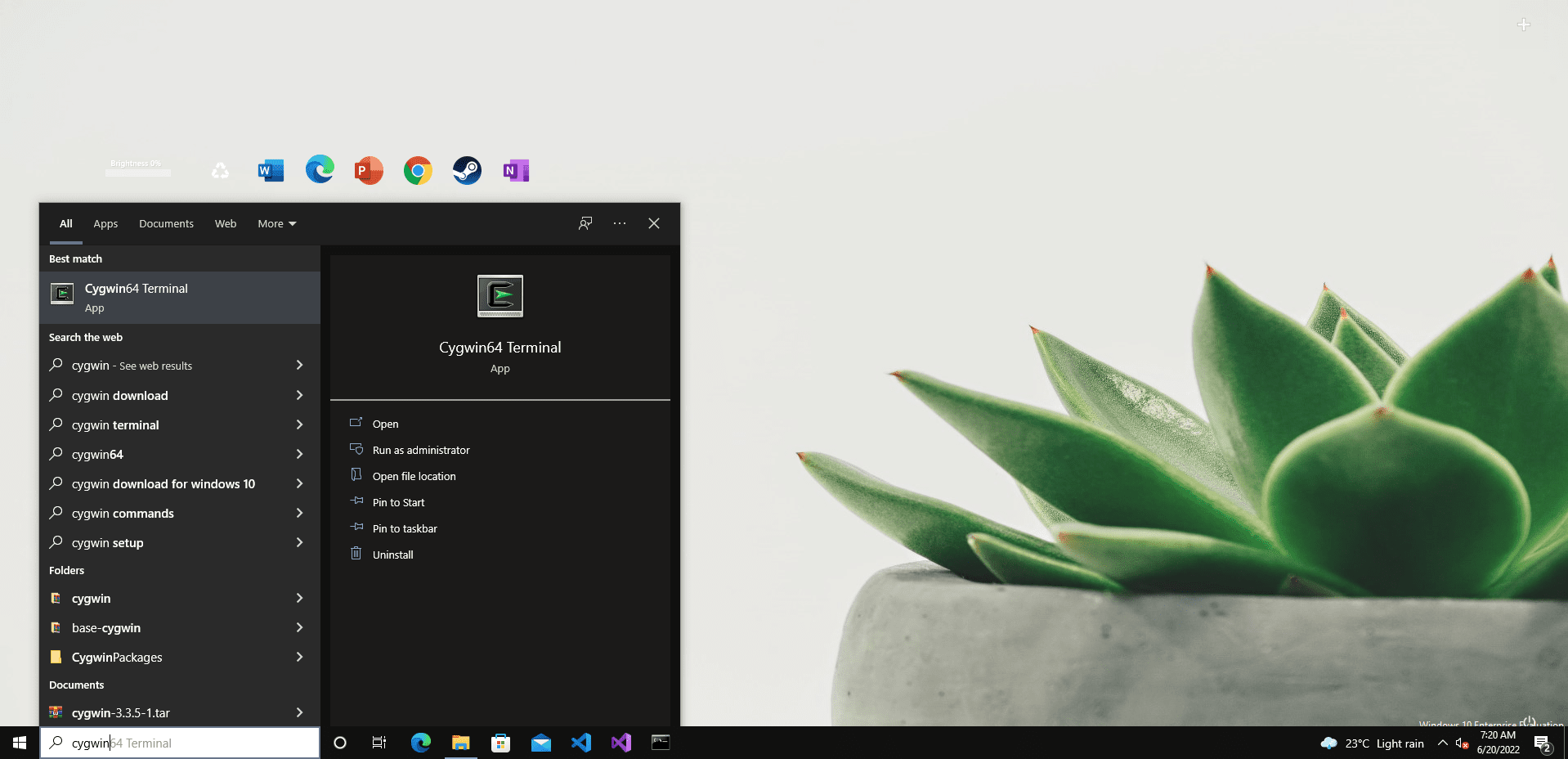Launch Google Chrome desktop icon

(418, 170)
